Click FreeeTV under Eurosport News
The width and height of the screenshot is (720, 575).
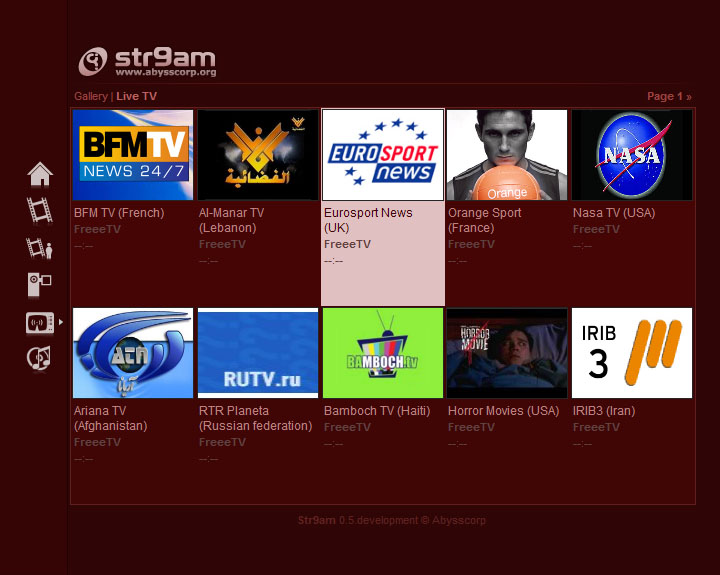pos(347,244)
